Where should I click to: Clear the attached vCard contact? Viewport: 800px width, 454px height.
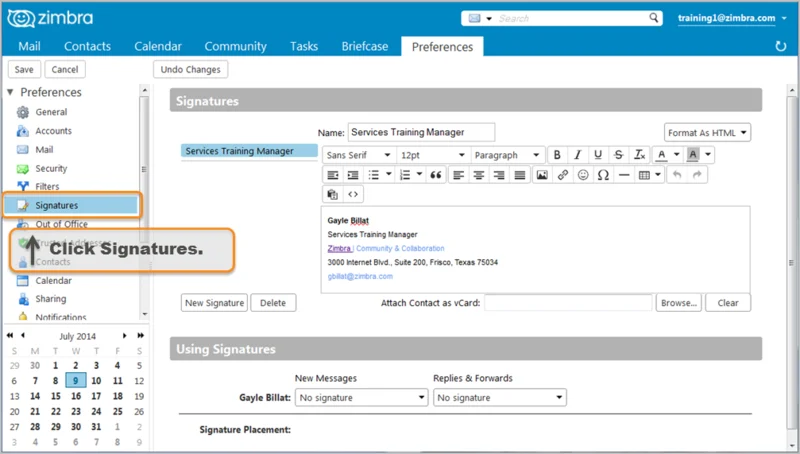728,302
